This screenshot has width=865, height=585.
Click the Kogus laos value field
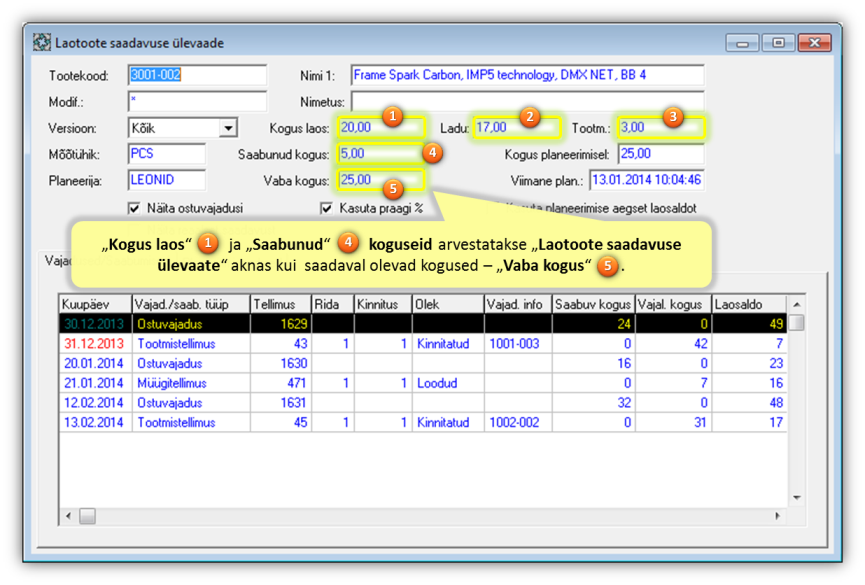381,127
